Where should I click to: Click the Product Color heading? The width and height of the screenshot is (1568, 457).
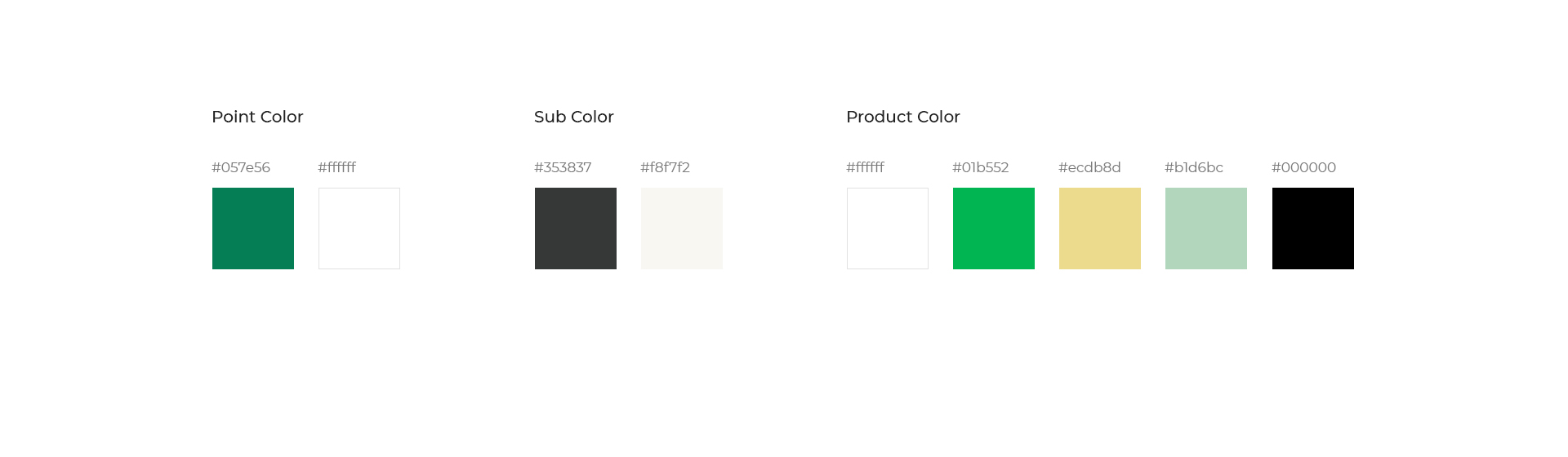[903, 117]
